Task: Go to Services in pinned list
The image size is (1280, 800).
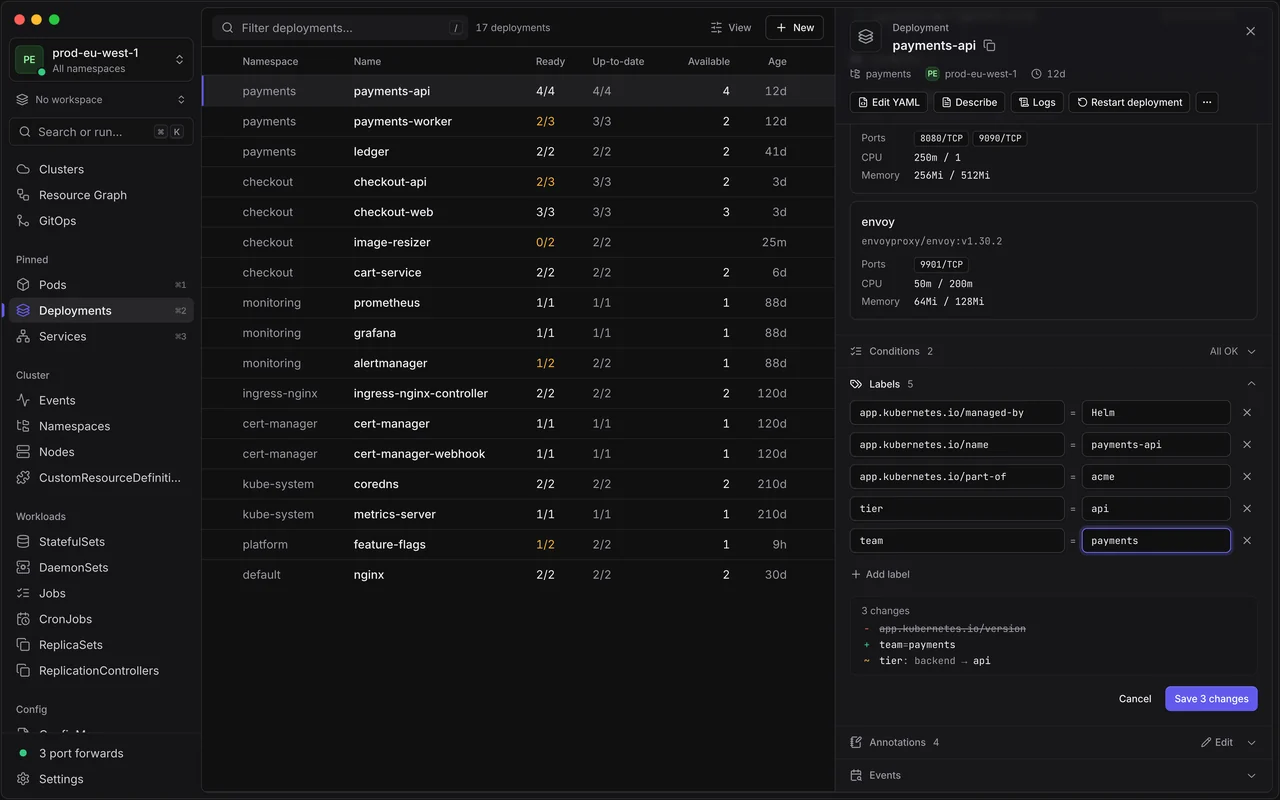Action: tap(100, 337)
